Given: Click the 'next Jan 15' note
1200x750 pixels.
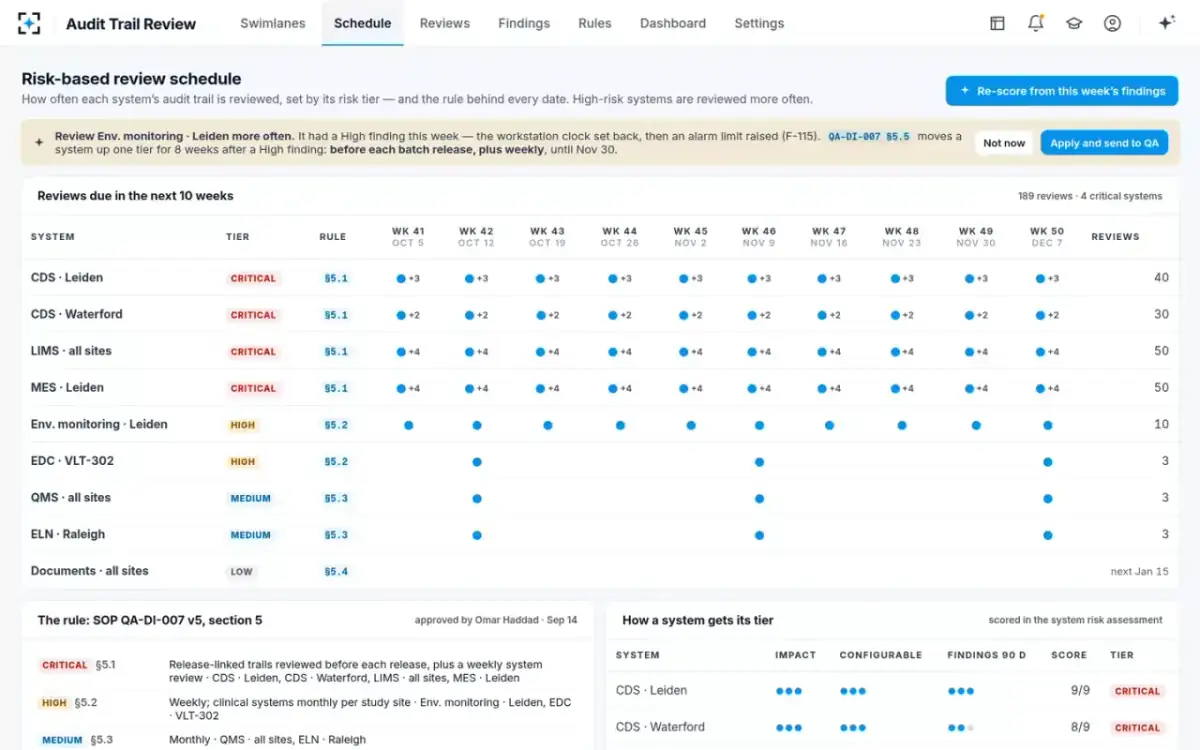Looking at the screenshot, I should point(1139,572).
